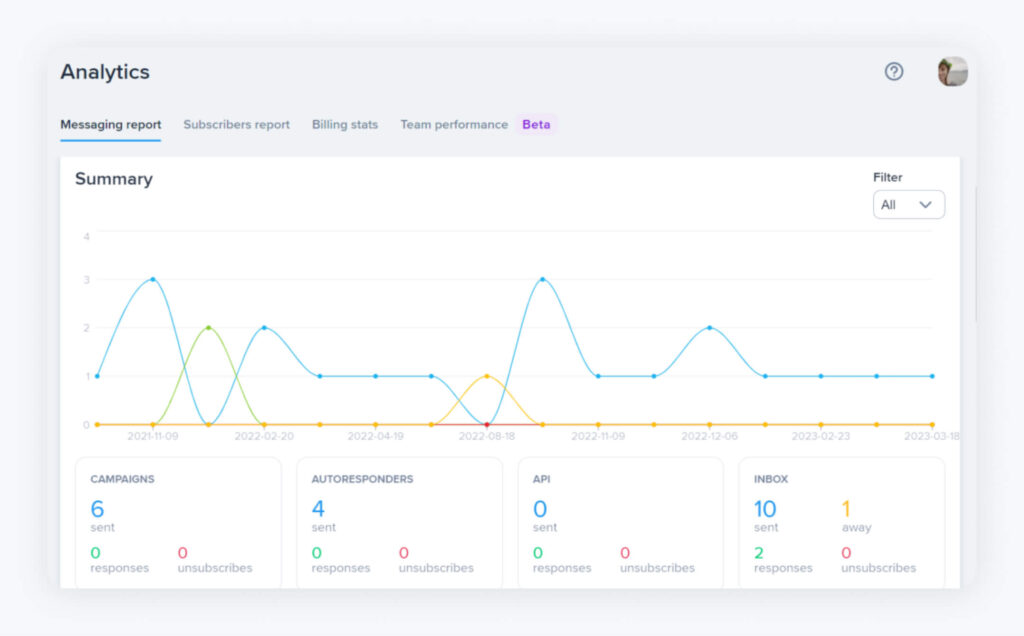This screenshot has height=636, width=1024.
Task: Click the blue bump around 2022-12-06
Action: pos(710,327)
